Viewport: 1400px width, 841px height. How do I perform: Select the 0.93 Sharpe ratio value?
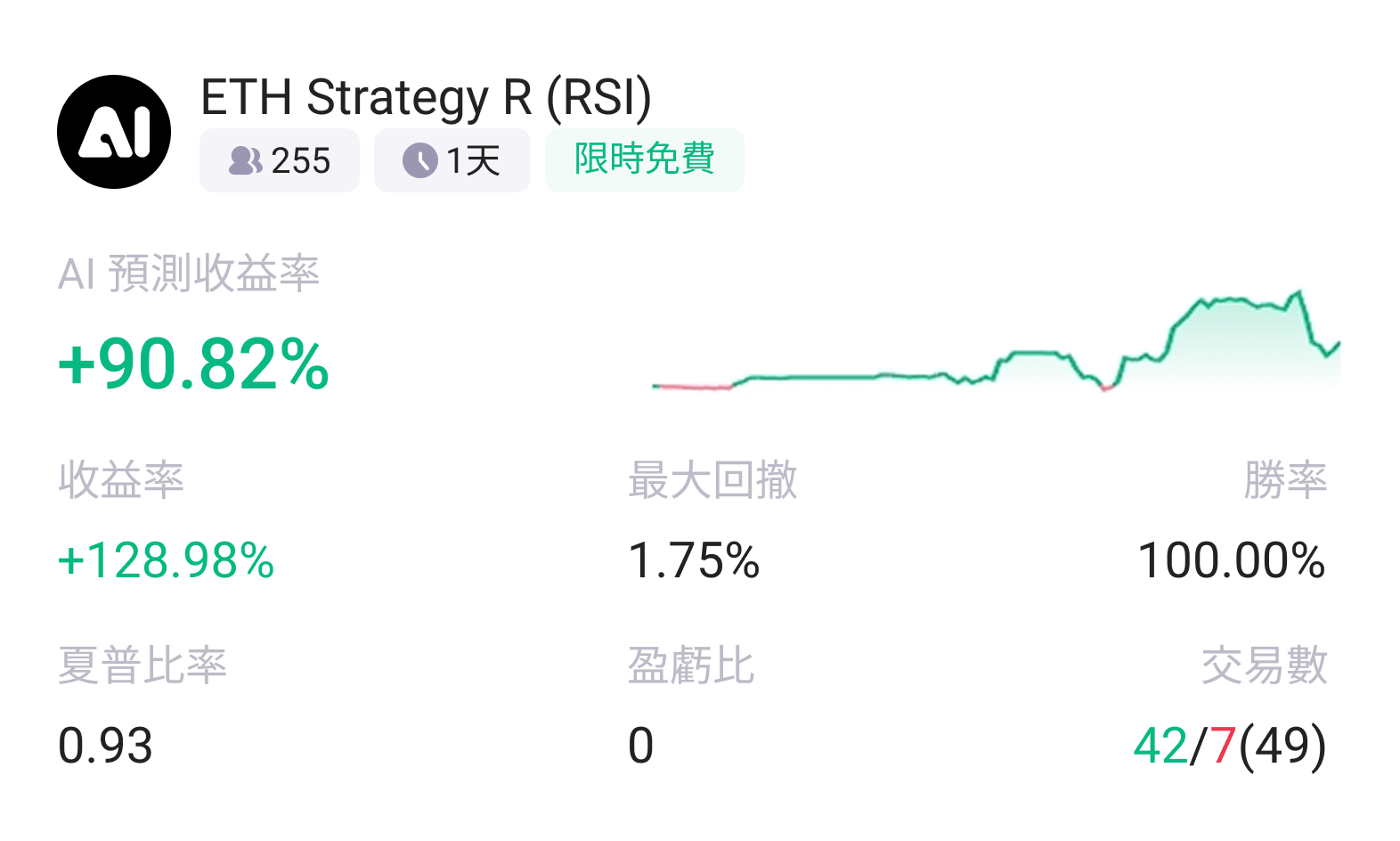(x=105, y=746)
